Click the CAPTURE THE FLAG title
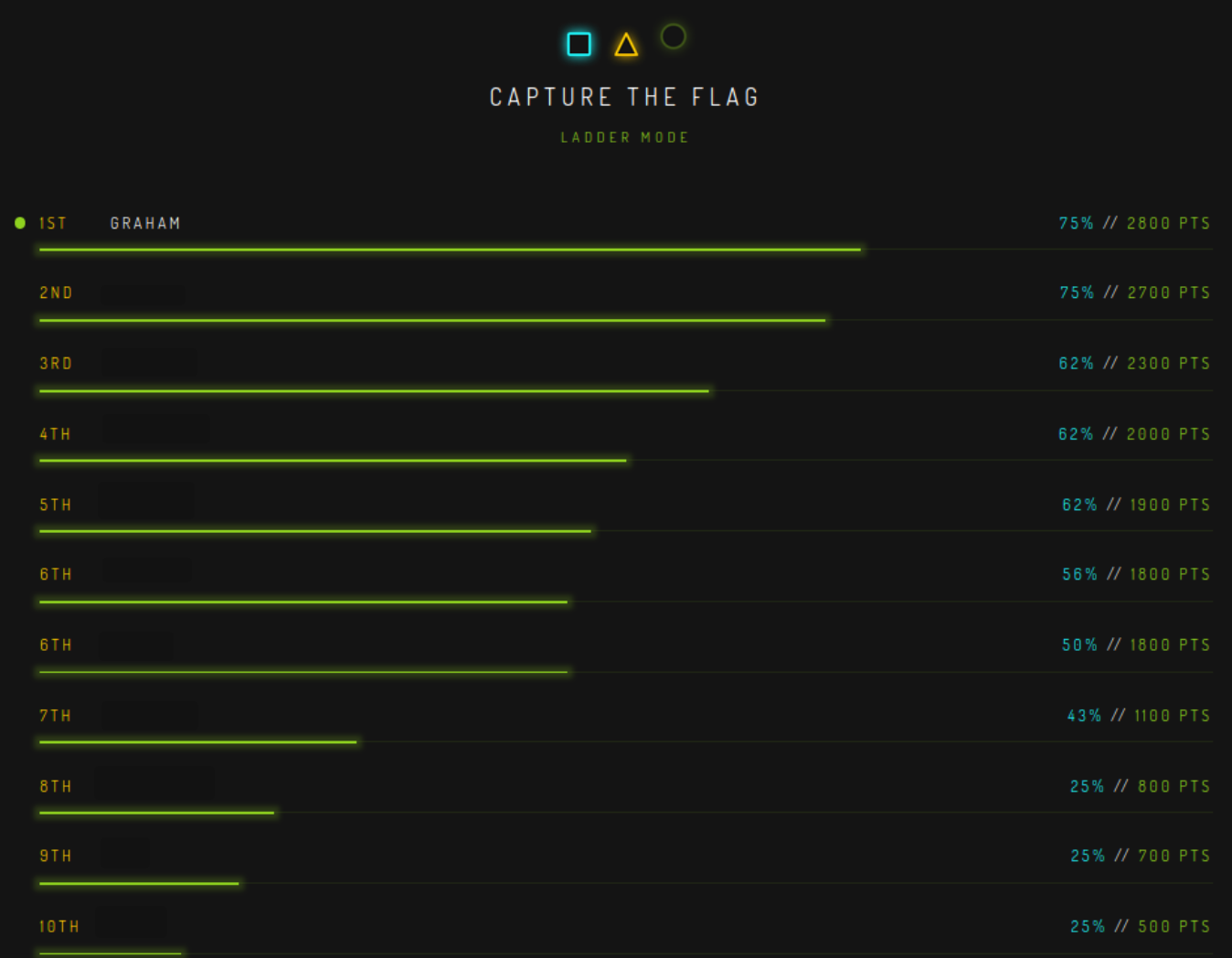The width and height of the screenshot is (1232, 958). click(x=624, y=97)
